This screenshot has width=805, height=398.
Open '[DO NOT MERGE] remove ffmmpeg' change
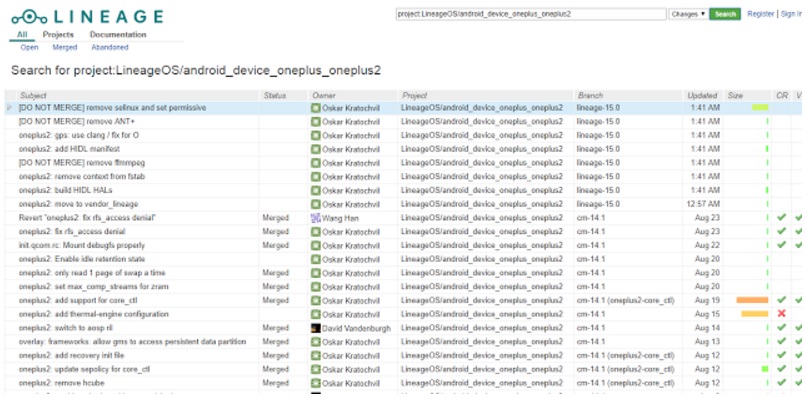point(82,163)
